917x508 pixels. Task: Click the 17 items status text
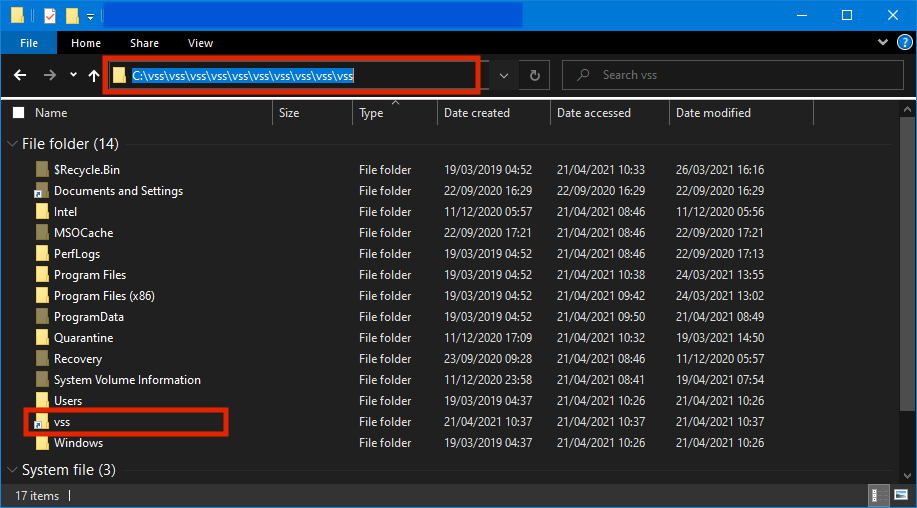(x=37, y=496)
